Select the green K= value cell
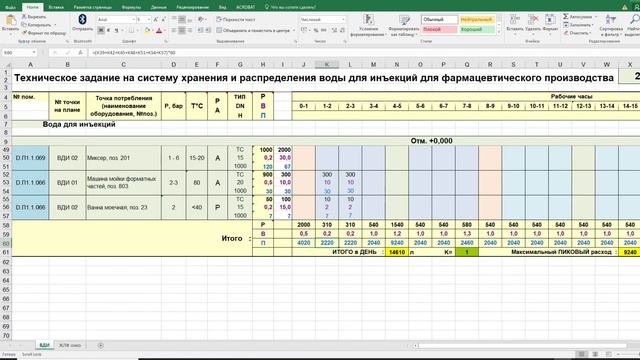Viewport: 640px width, 360px height. (x=467, y=252)
